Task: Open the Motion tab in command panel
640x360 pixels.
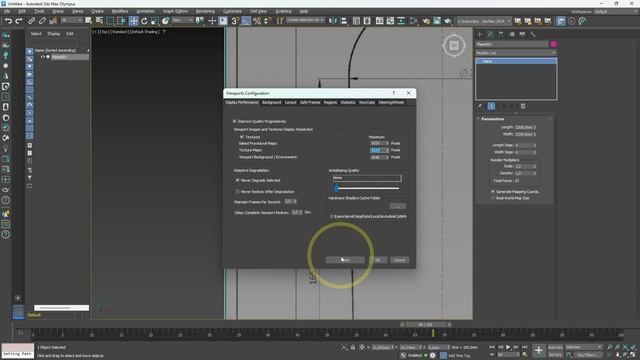Action: coord(512,34)
